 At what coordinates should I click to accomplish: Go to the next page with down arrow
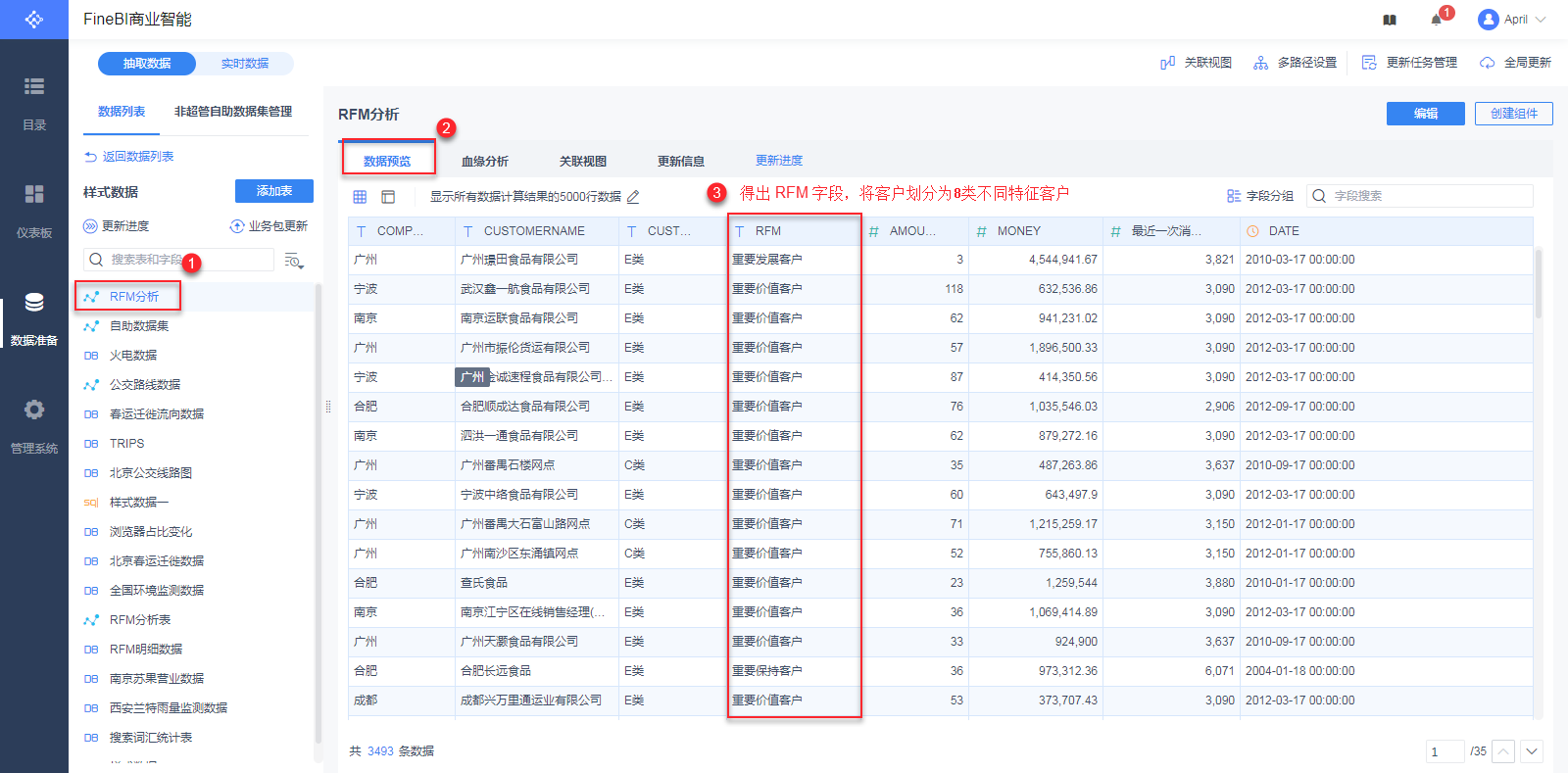(x=1532, y=751)
